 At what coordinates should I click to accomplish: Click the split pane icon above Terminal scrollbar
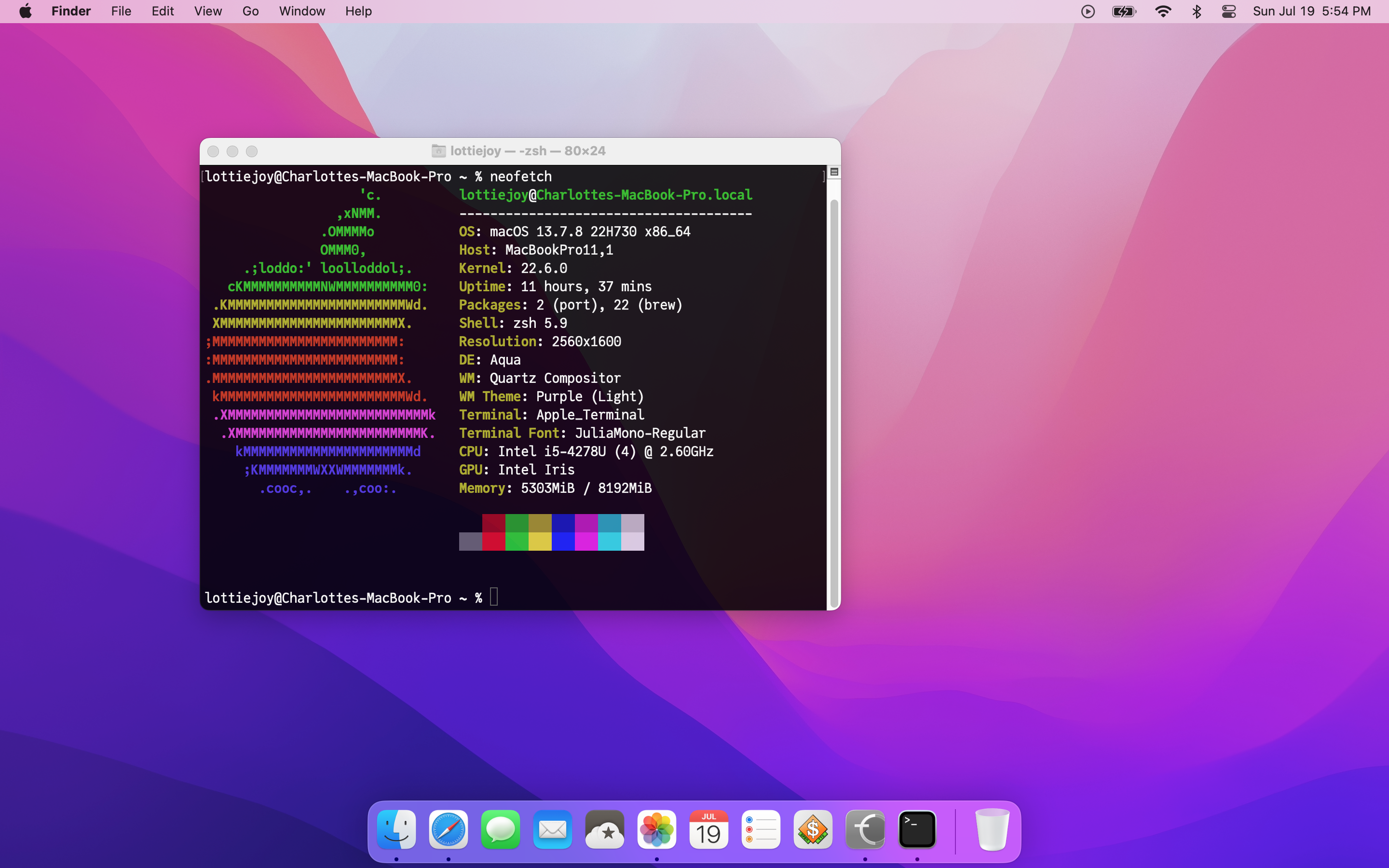point(834,172)
